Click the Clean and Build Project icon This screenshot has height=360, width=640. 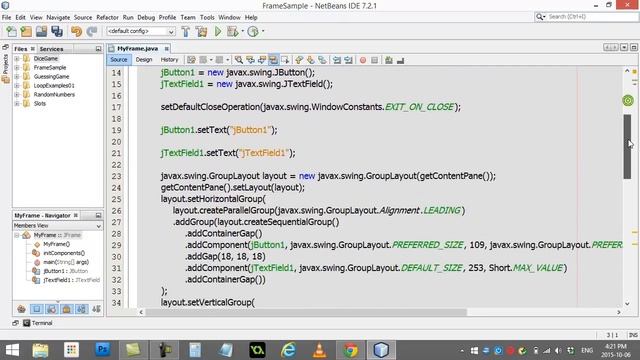click(201, 31)
